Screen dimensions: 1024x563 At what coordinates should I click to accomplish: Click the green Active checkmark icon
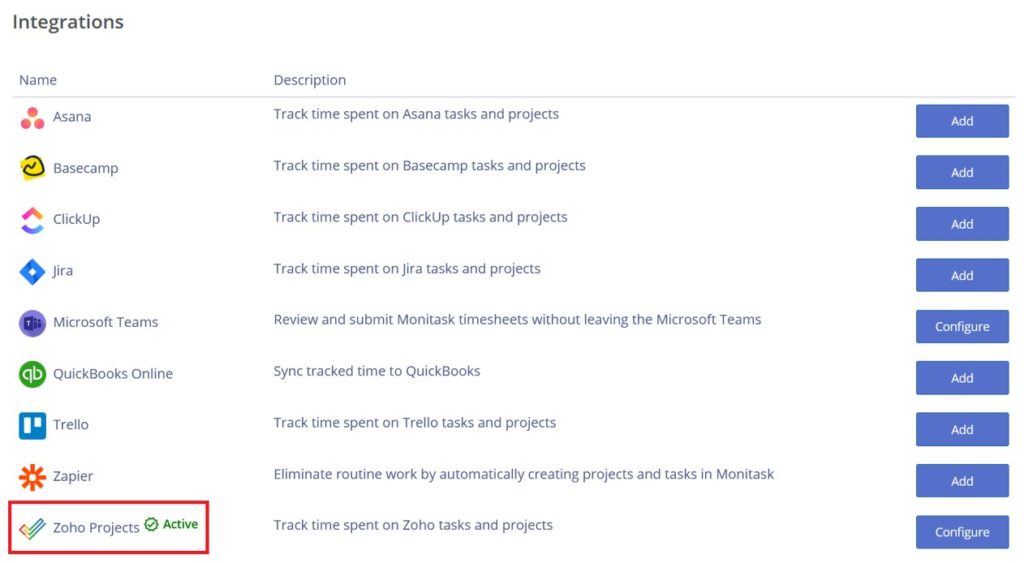click(x=152, y=524)
